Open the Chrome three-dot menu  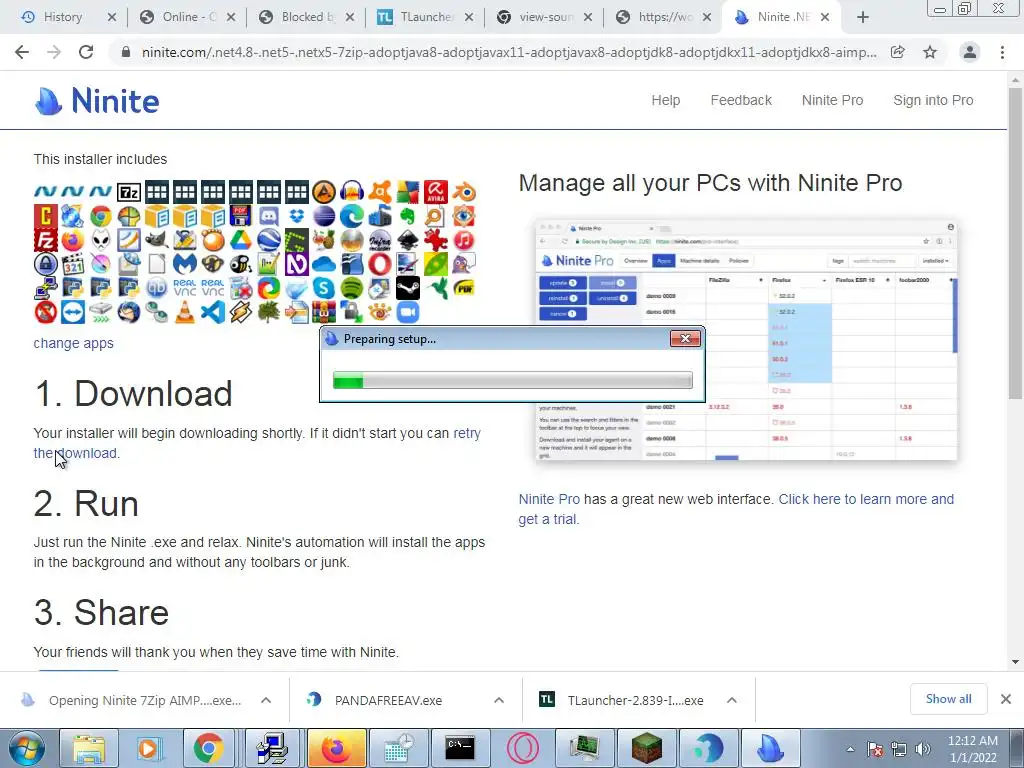click(x=1002, y=52)
